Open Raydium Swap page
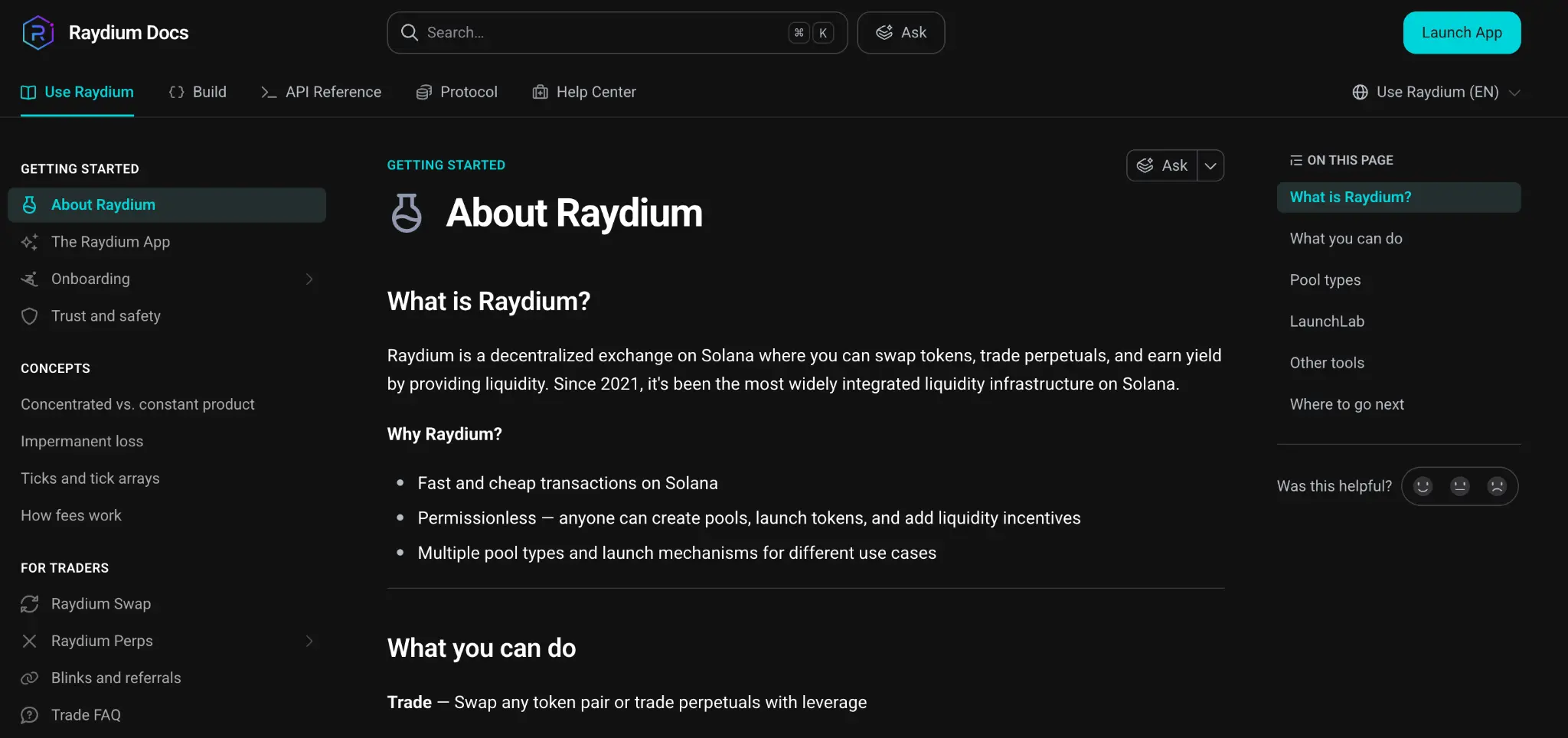Screen dimensions: 1568x738 click(167, 604)
